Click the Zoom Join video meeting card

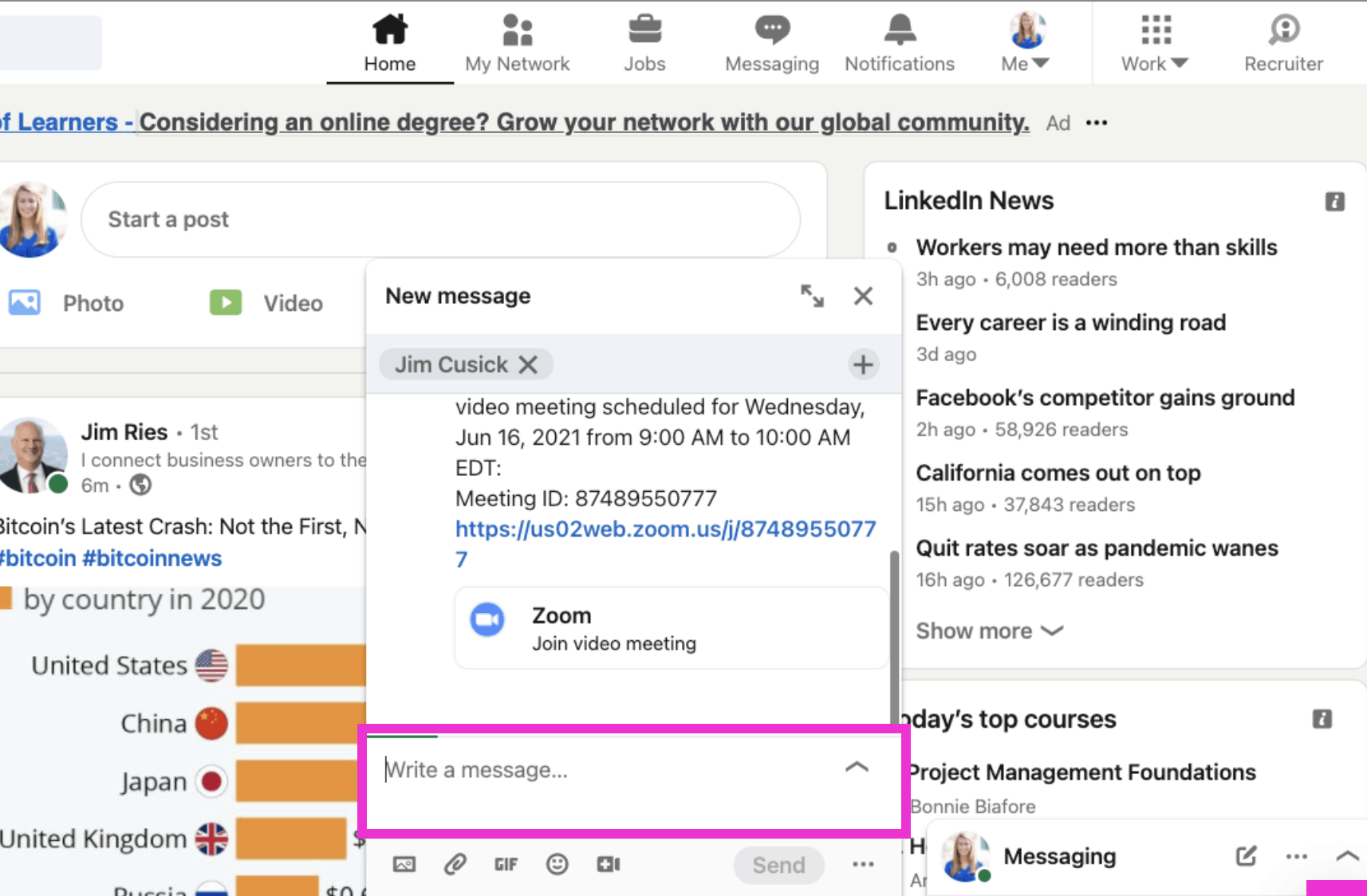671,628
